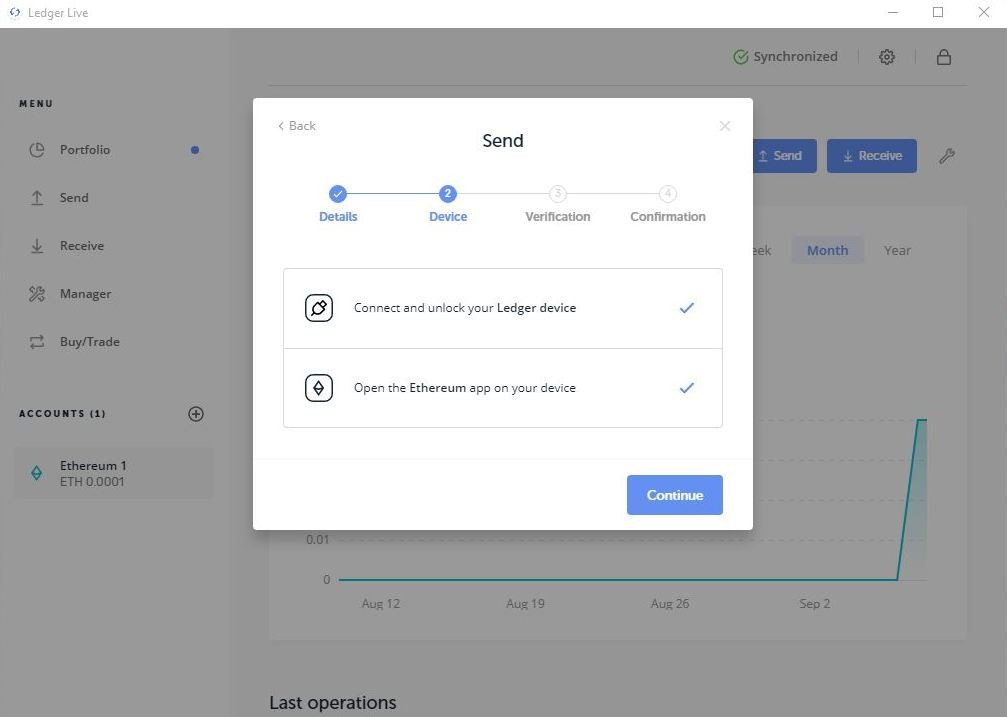Switch the chart range to Year
Screen dimensions: 1007x717
click(897, 251)
